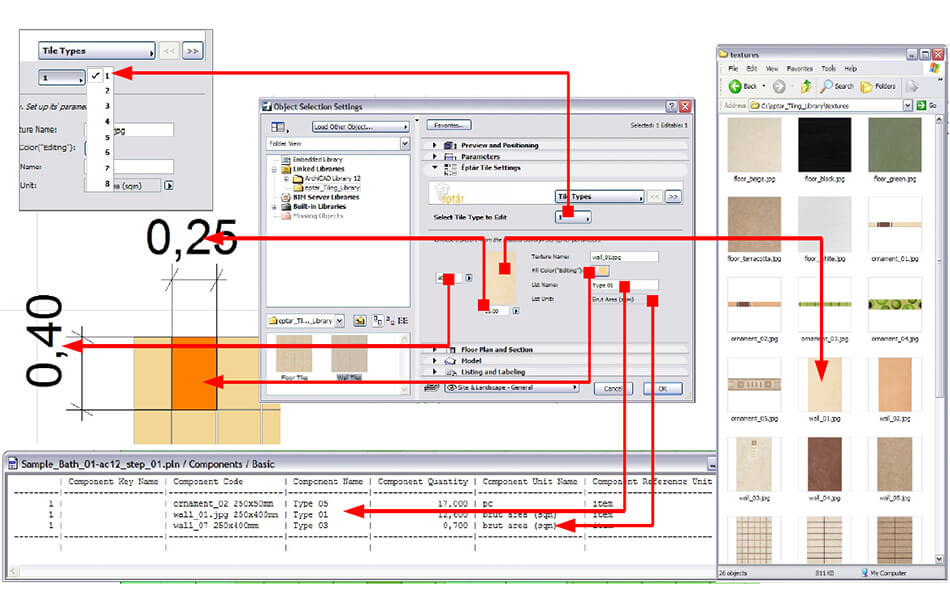The image size is (950, 600).
Task: Click the Up folder icon in Explorer
Action: [x=806, y=87]
